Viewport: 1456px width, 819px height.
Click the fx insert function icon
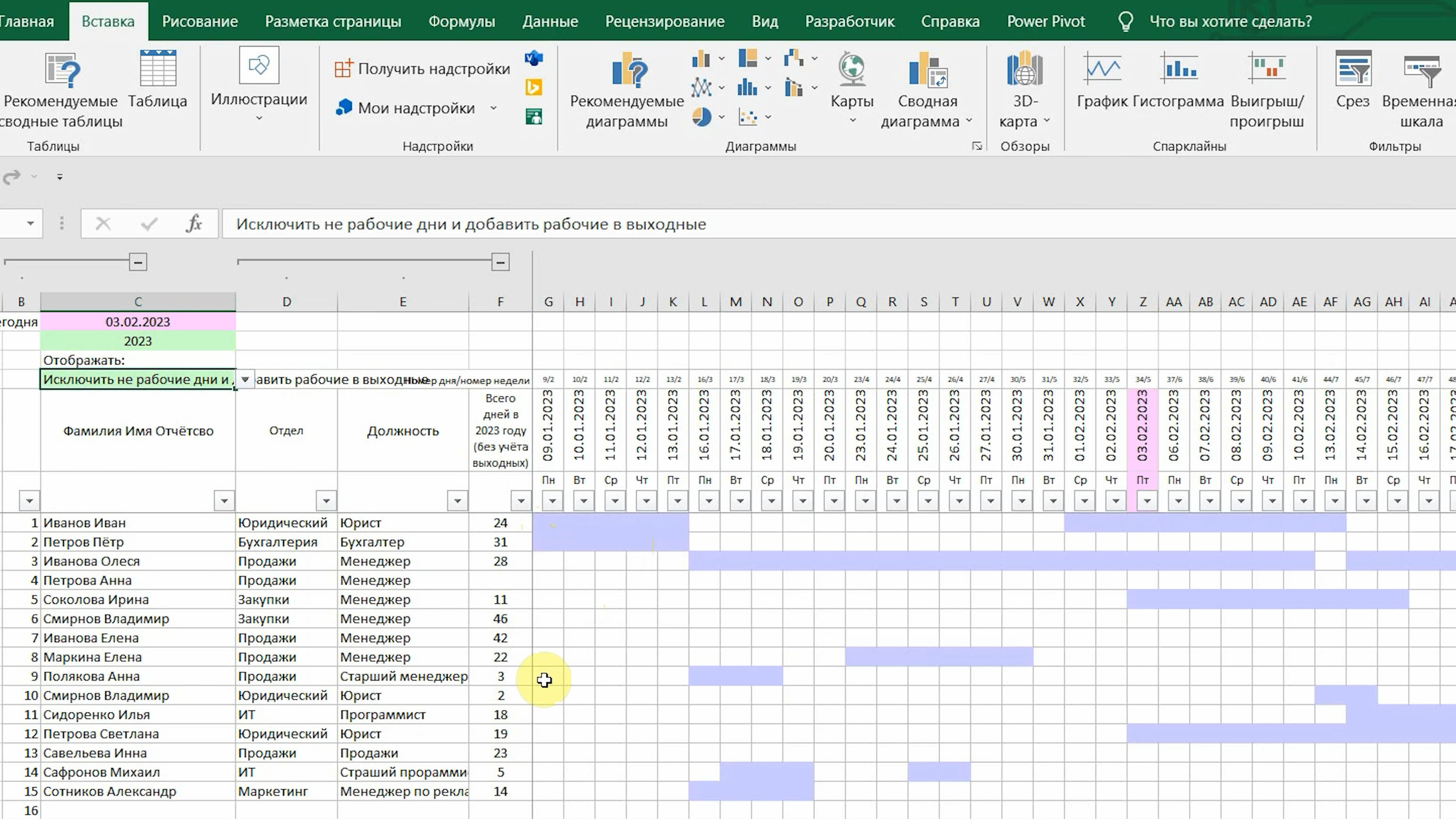tap(194, 224)
